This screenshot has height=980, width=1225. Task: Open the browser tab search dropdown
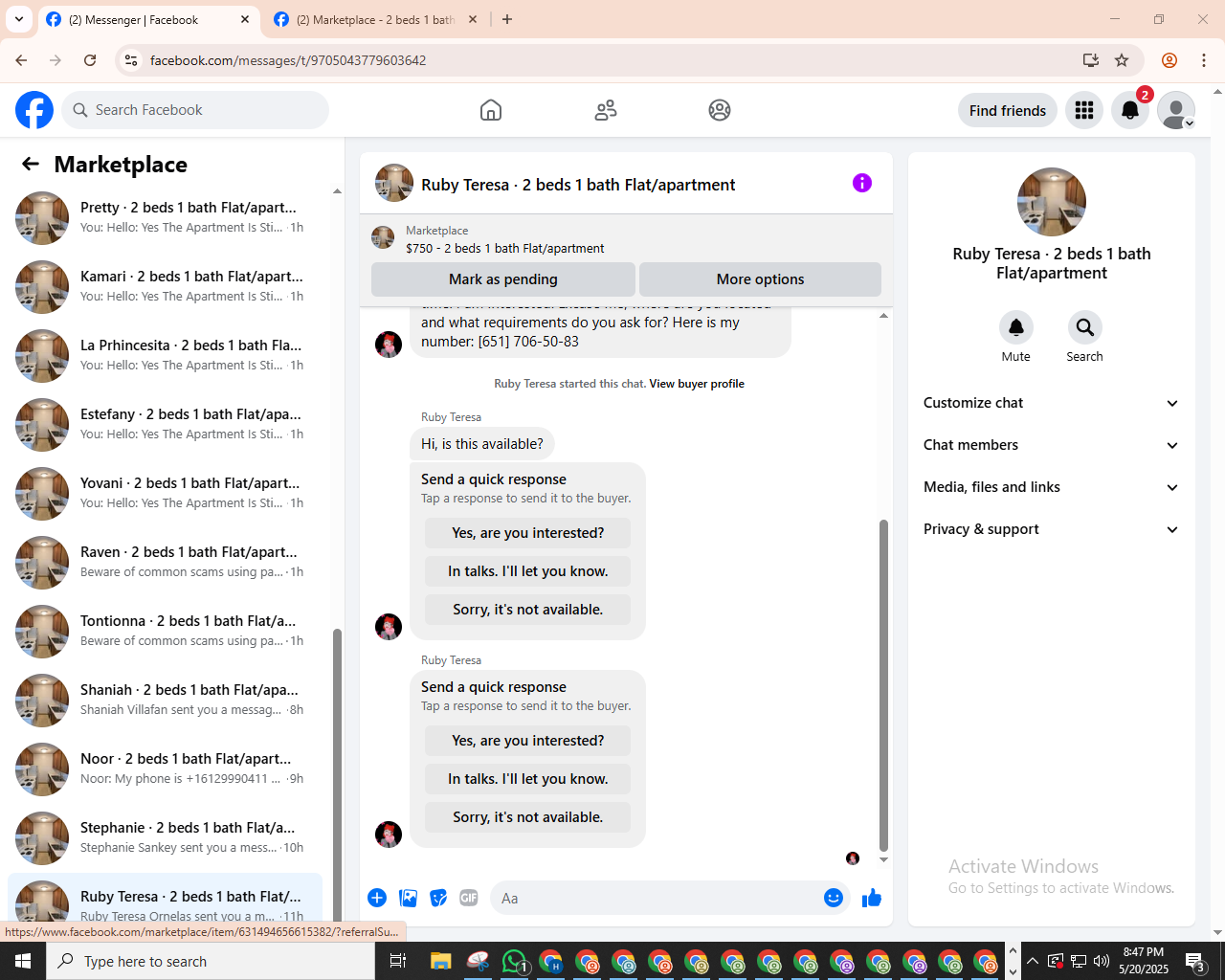click(x=19, y=19)
